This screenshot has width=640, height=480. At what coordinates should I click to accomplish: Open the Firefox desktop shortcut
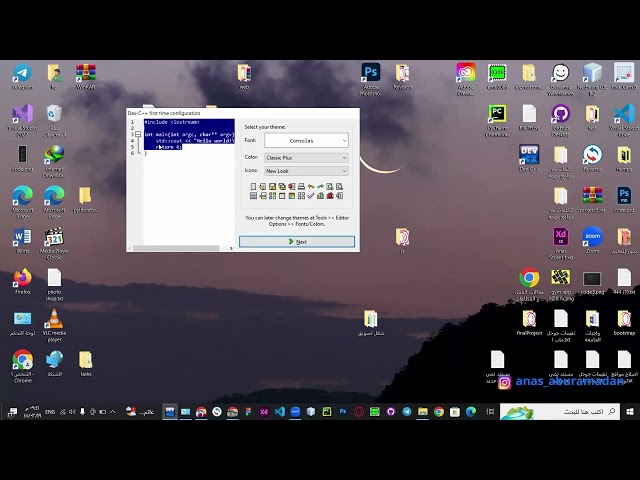[x=22, y=279]
